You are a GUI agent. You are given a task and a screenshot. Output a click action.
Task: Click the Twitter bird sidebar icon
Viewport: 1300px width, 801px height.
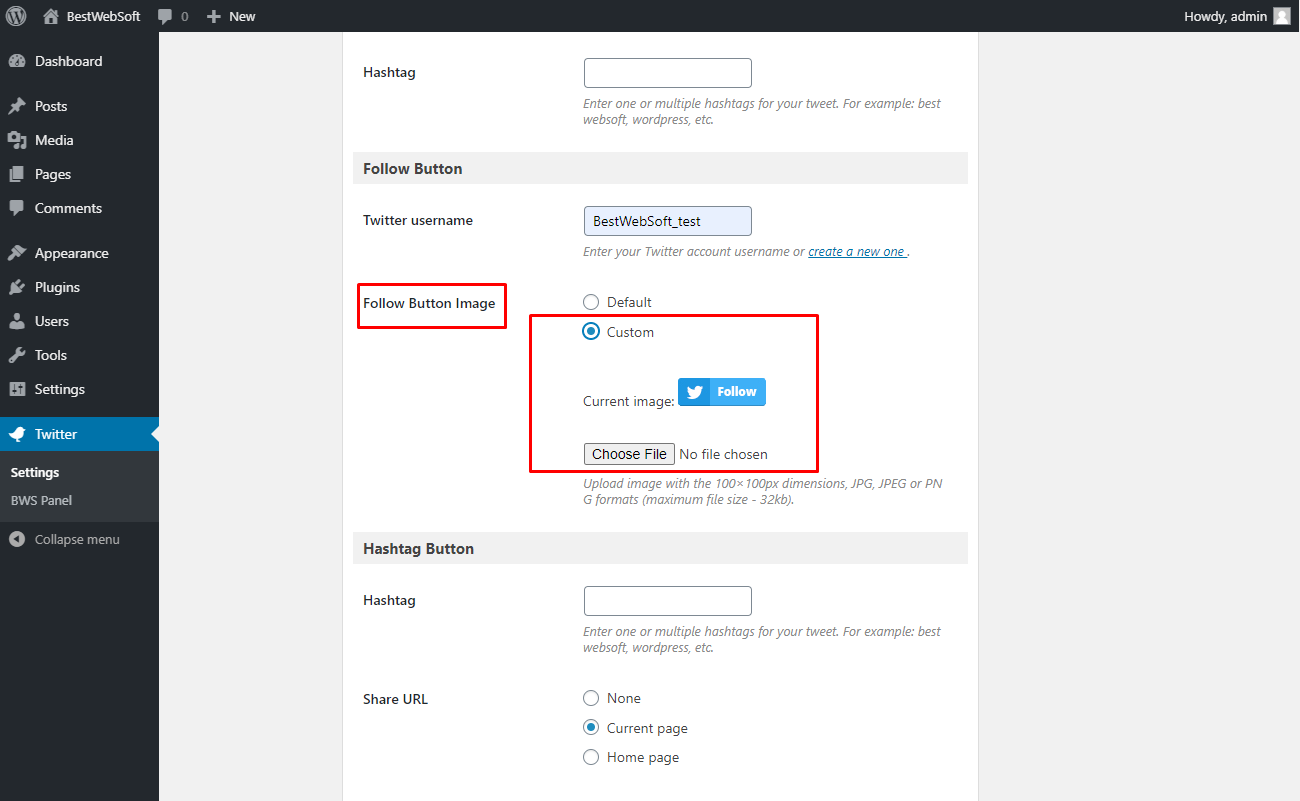pos(17,434)
